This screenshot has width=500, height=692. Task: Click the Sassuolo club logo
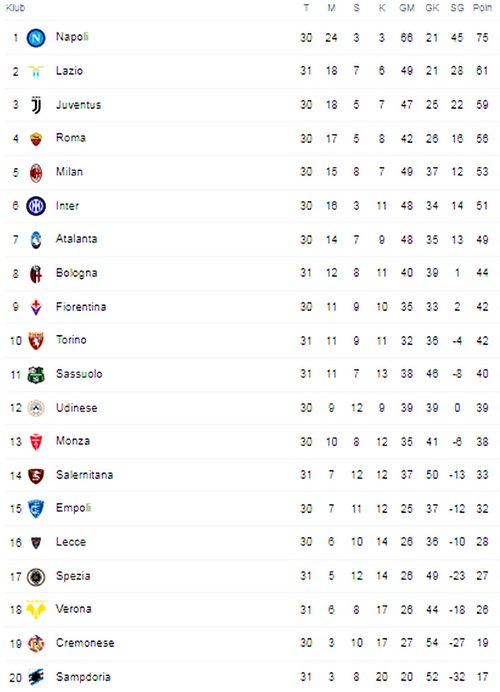(x=36, y=375)
